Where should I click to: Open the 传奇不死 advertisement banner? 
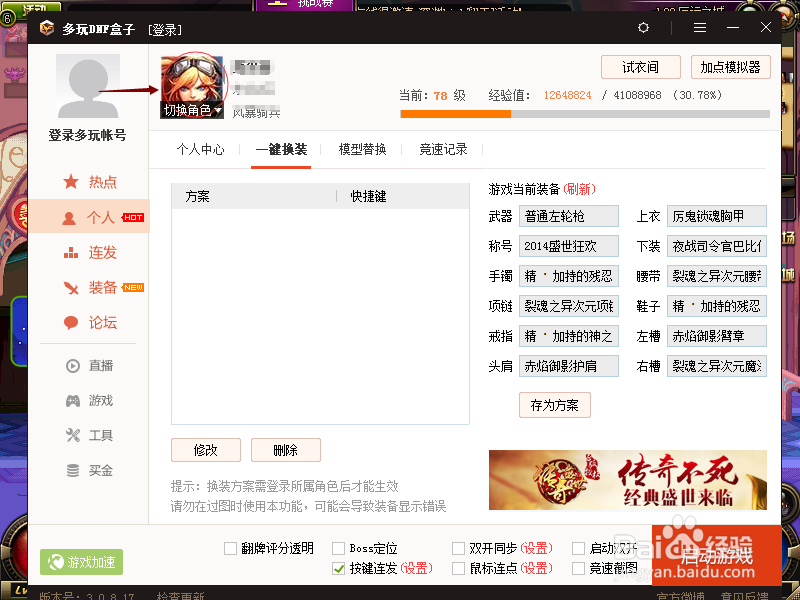(628, 480)
